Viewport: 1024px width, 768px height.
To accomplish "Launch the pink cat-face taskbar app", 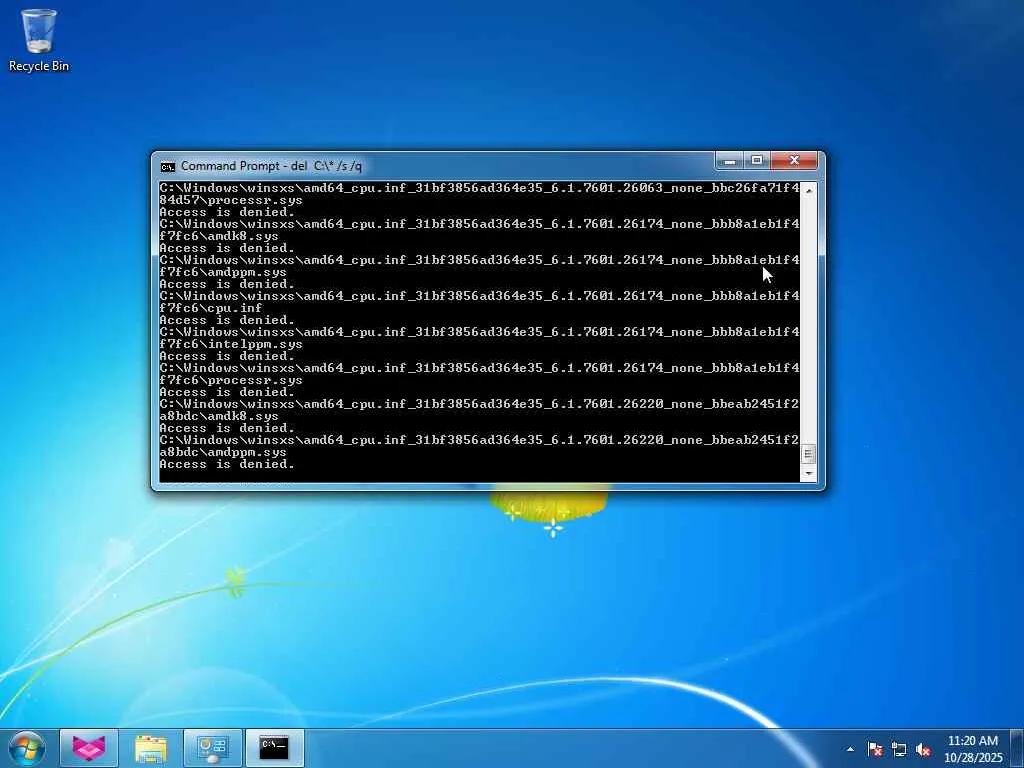I will 89,748.
